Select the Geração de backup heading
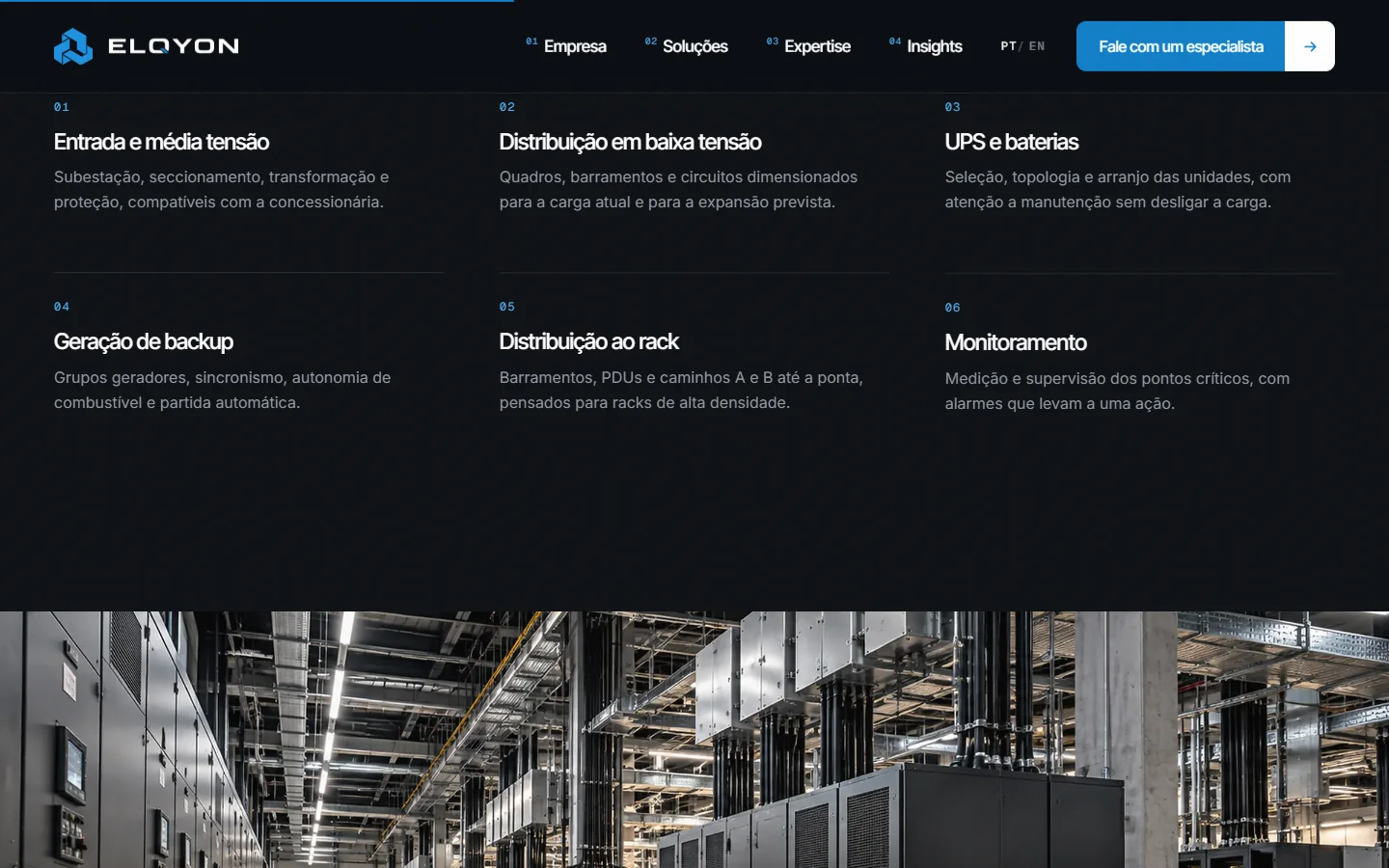The width and height of the screenshot is (1389, 868). pos(144,341)
